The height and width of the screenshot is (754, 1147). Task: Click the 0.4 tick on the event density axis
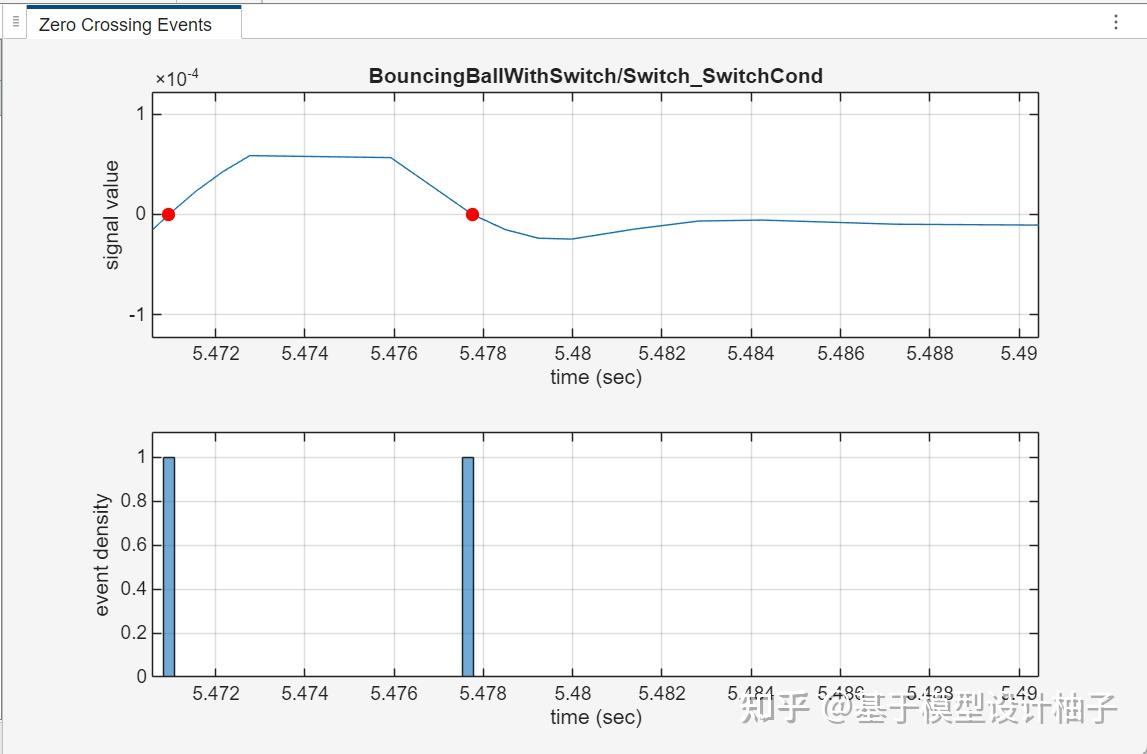133,589
